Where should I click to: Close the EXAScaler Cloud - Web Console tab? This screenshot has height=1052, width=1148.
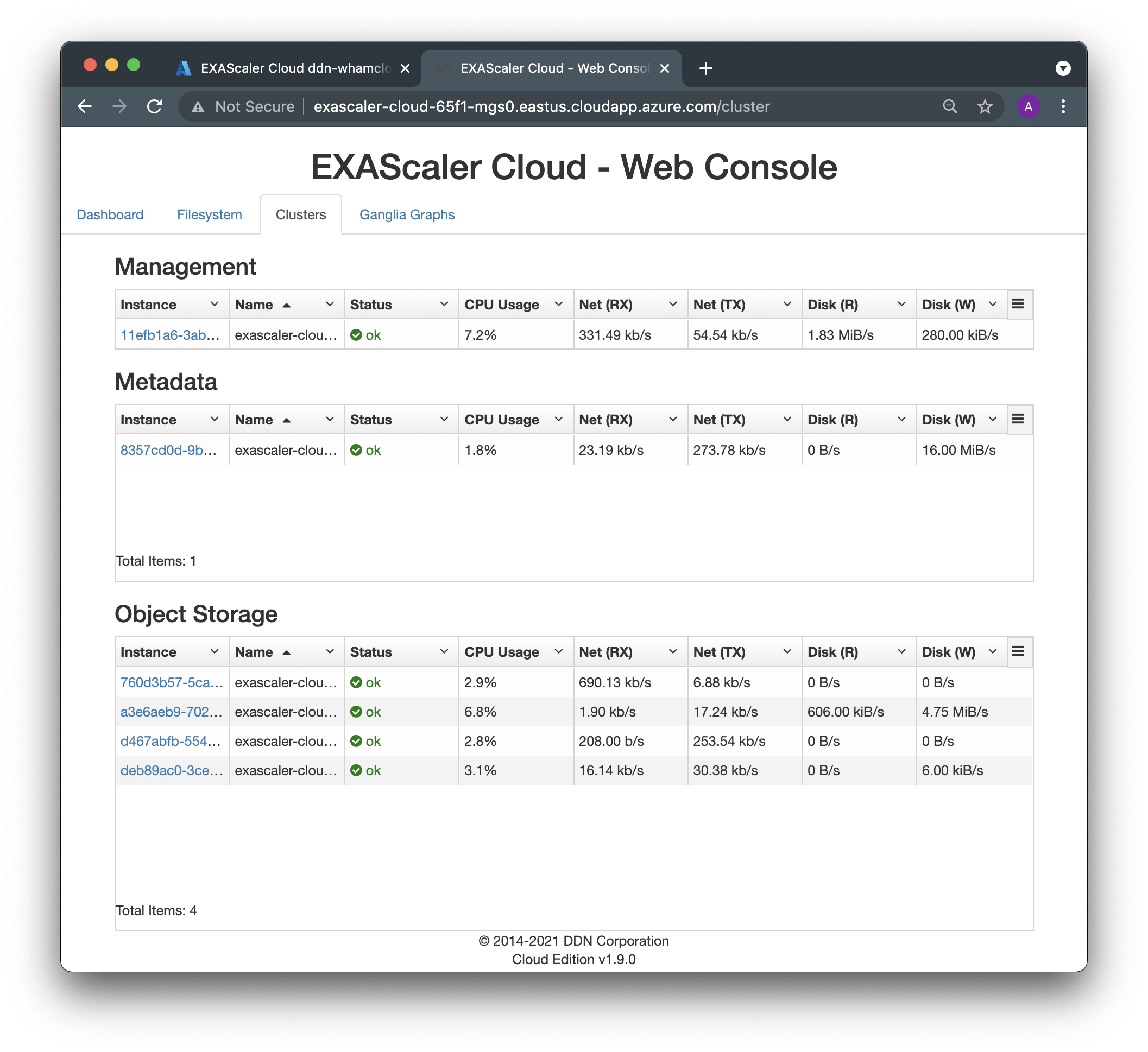tap(664, 69)
